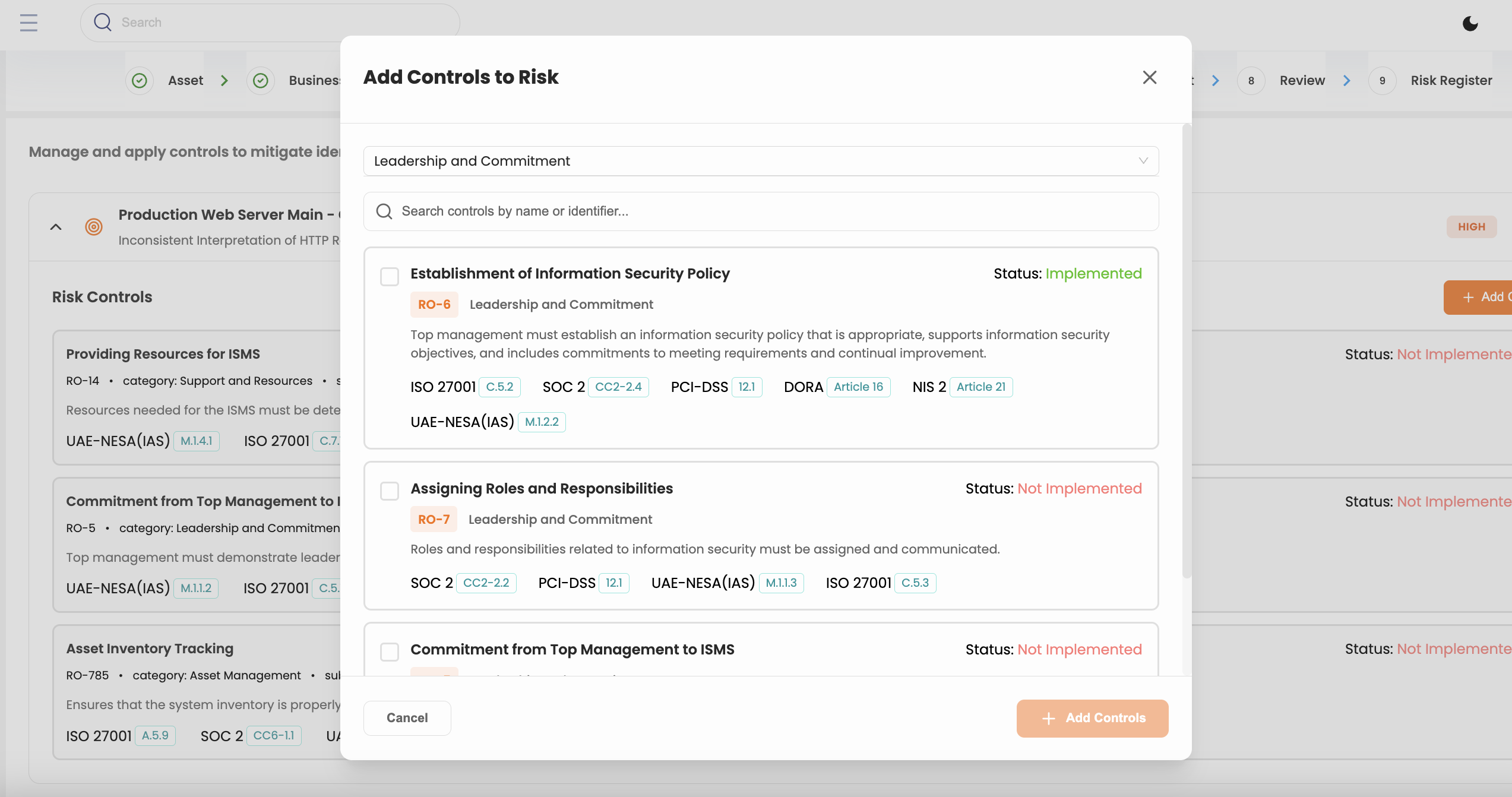Image resolution: width=1512 pixels, height=797 pixels.
Task: Go to the Risk Register step
Action: pyautogui.click(x=1450, y=80)
